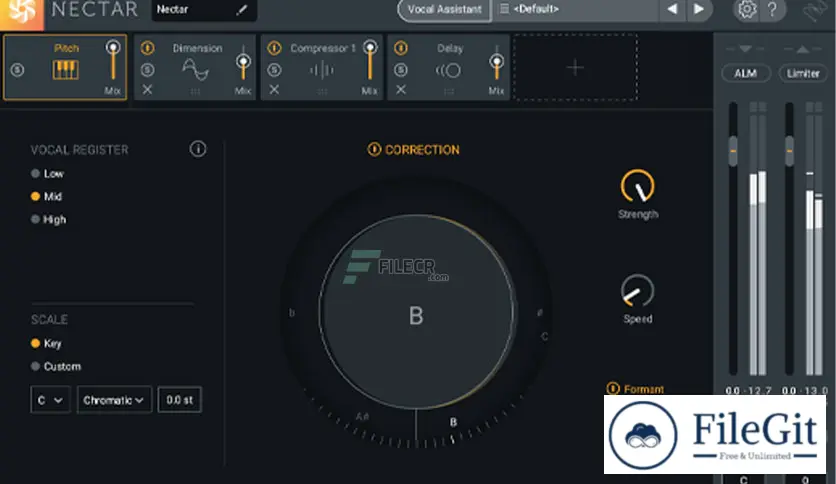Toggle the ALM button
Image resolution: width=836 pixels, height=484 pixels.
pyautogui.click(x=745, y=74)
